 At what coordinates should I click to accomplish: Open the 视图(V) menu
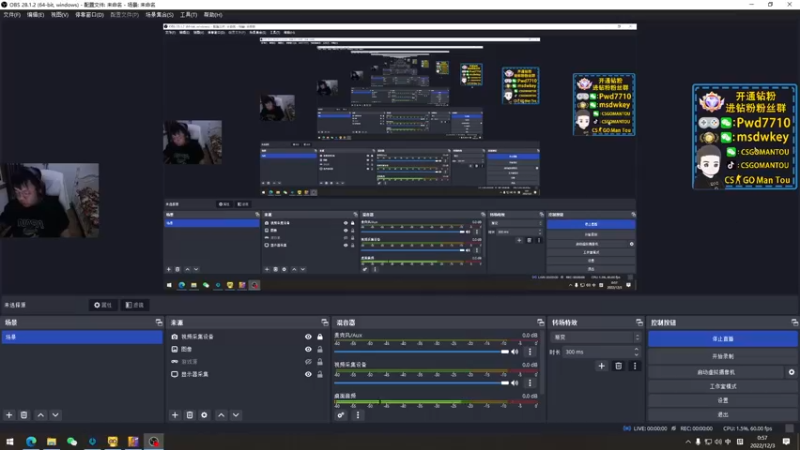(59, 15)
